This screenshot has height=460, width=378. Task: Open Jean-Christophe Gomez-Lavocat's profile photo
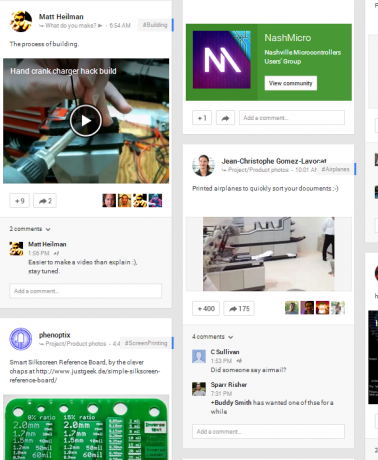(x=203, y=165)
